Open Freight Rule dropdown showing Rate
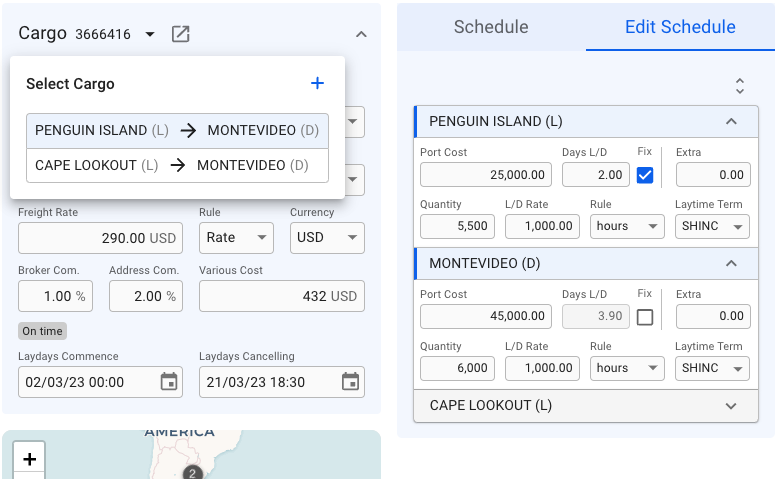The height and width of the screenshot is (479, 778). point(236,238)
